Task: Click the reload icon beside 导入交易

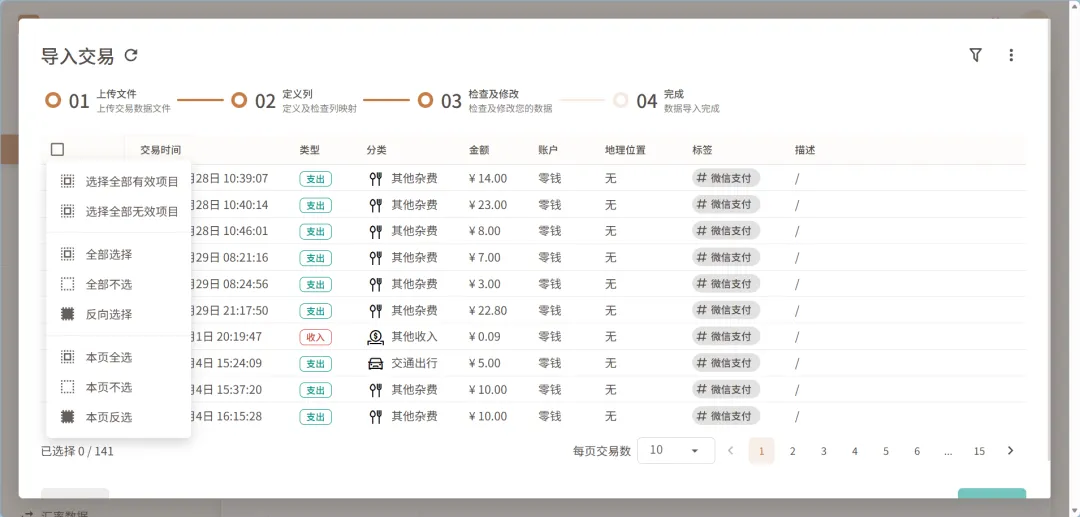Action: click(131, 56)
